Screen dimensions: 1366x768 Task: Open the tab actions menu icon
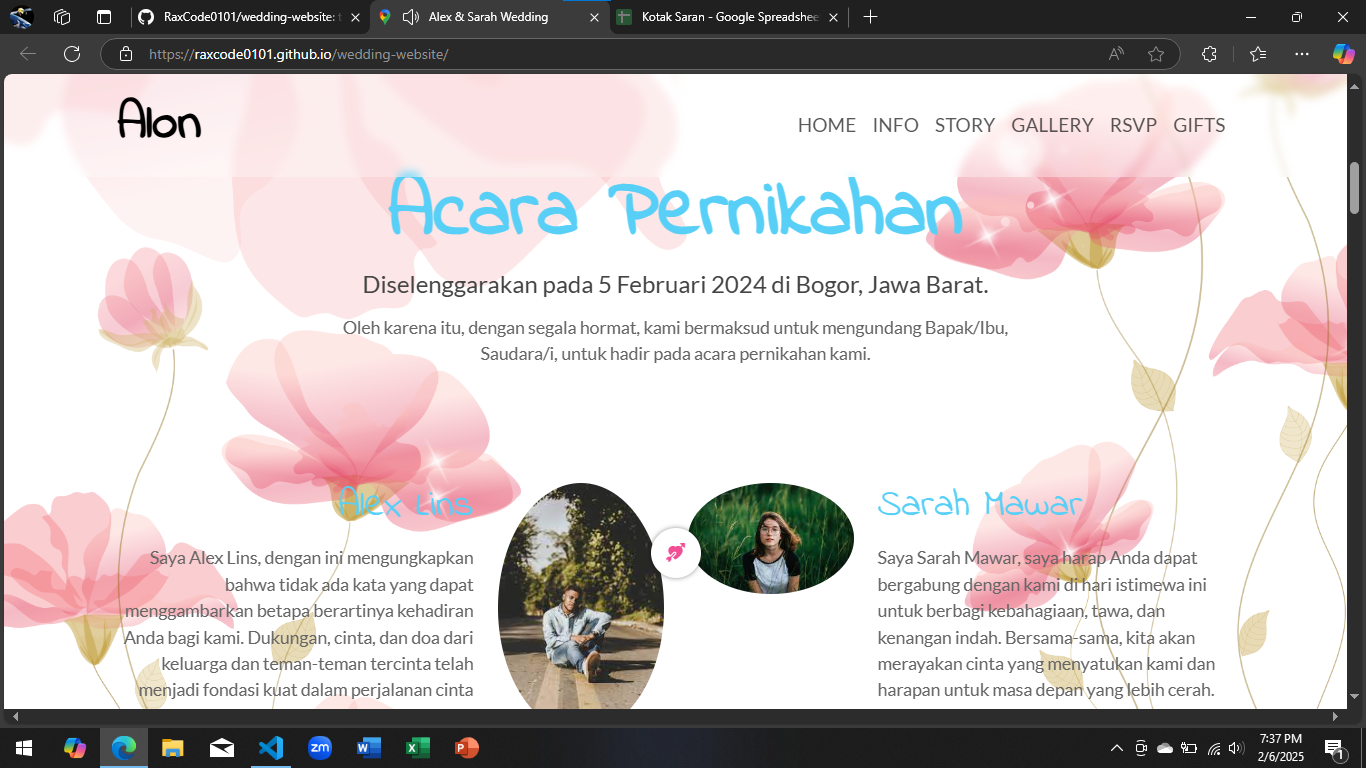(x=104, y=17)
